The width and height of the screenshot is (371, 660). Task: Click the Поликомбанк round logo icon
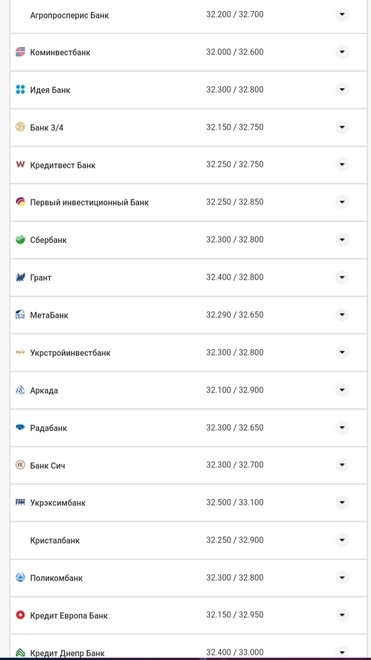20,578
